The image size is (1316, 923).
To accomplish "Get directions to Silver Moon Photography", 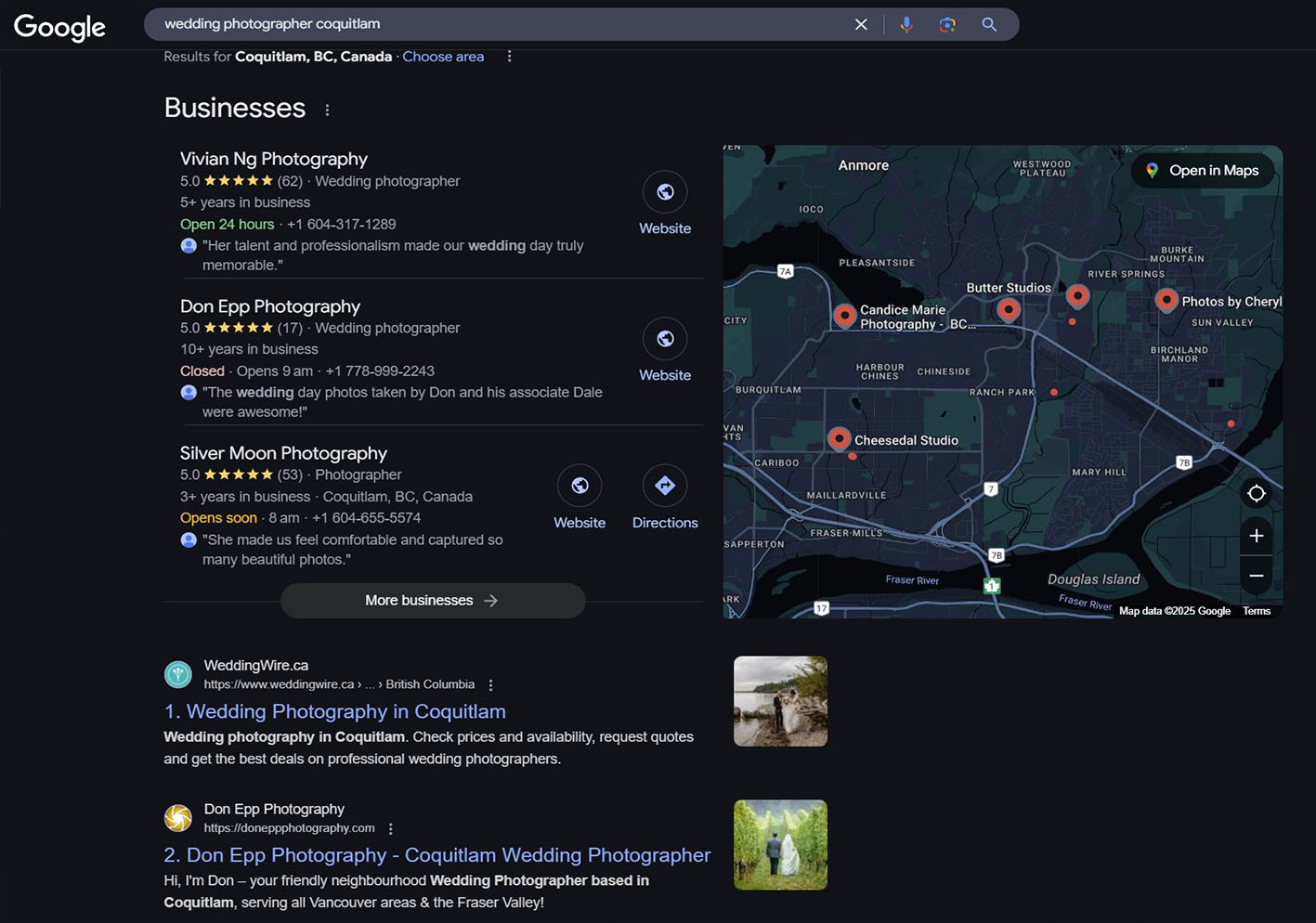I will point(665,486).
